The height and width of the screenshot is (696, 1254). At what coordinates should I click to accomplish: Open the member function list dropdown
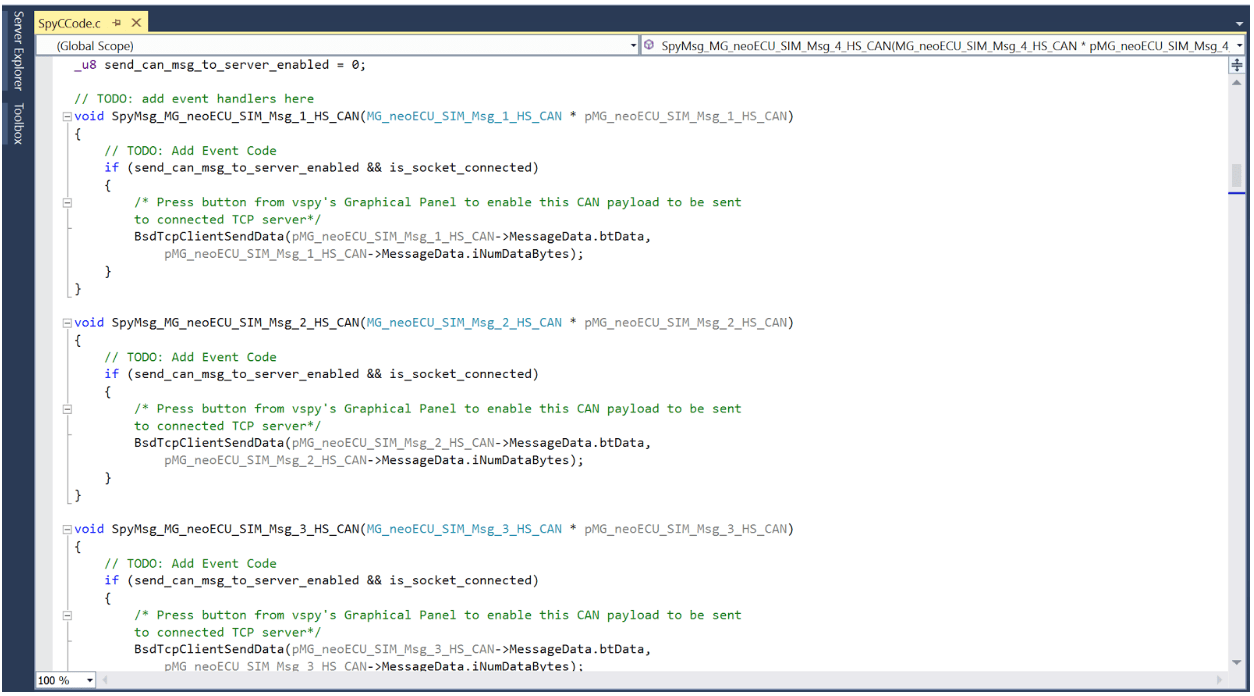(x=1240, y=46)
